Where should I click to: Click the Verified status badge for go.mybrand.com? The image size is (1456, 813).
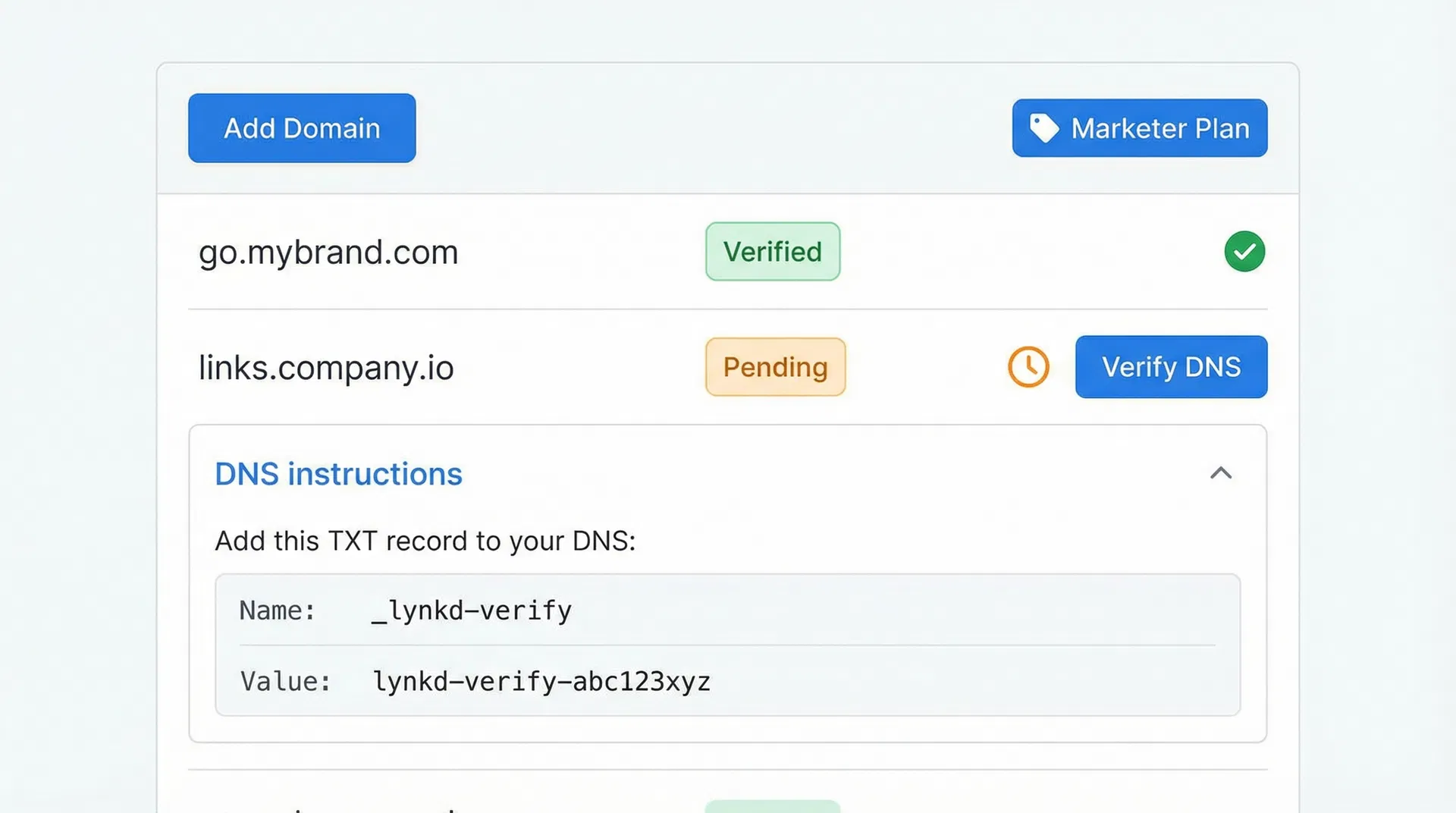772,251
